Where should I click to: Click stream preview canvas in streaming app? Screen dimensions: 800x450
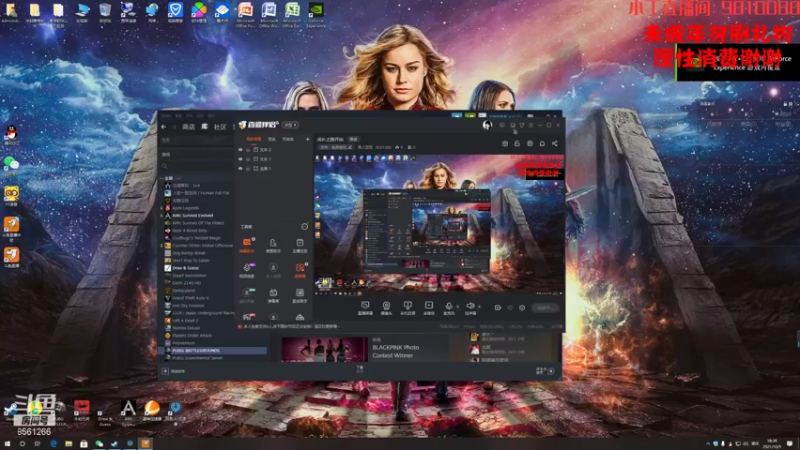tap(439, 224)
